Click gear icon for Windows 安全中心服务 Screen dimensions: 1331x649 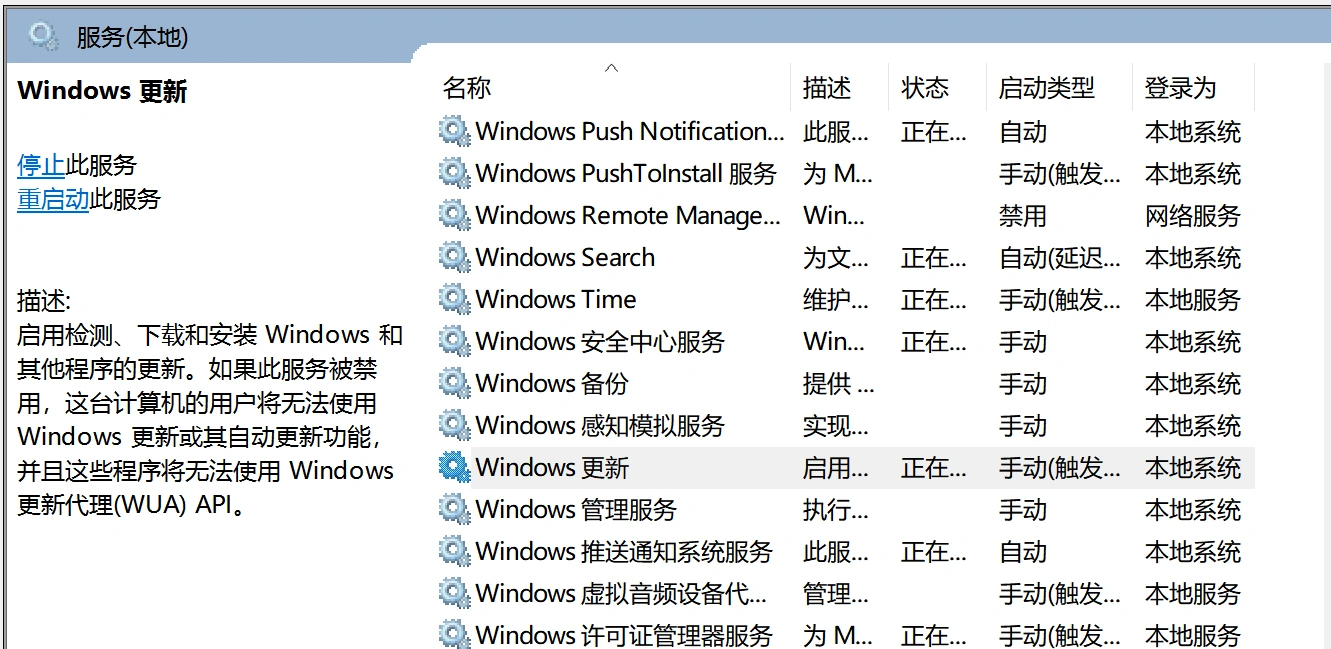(x=454, y=341)
